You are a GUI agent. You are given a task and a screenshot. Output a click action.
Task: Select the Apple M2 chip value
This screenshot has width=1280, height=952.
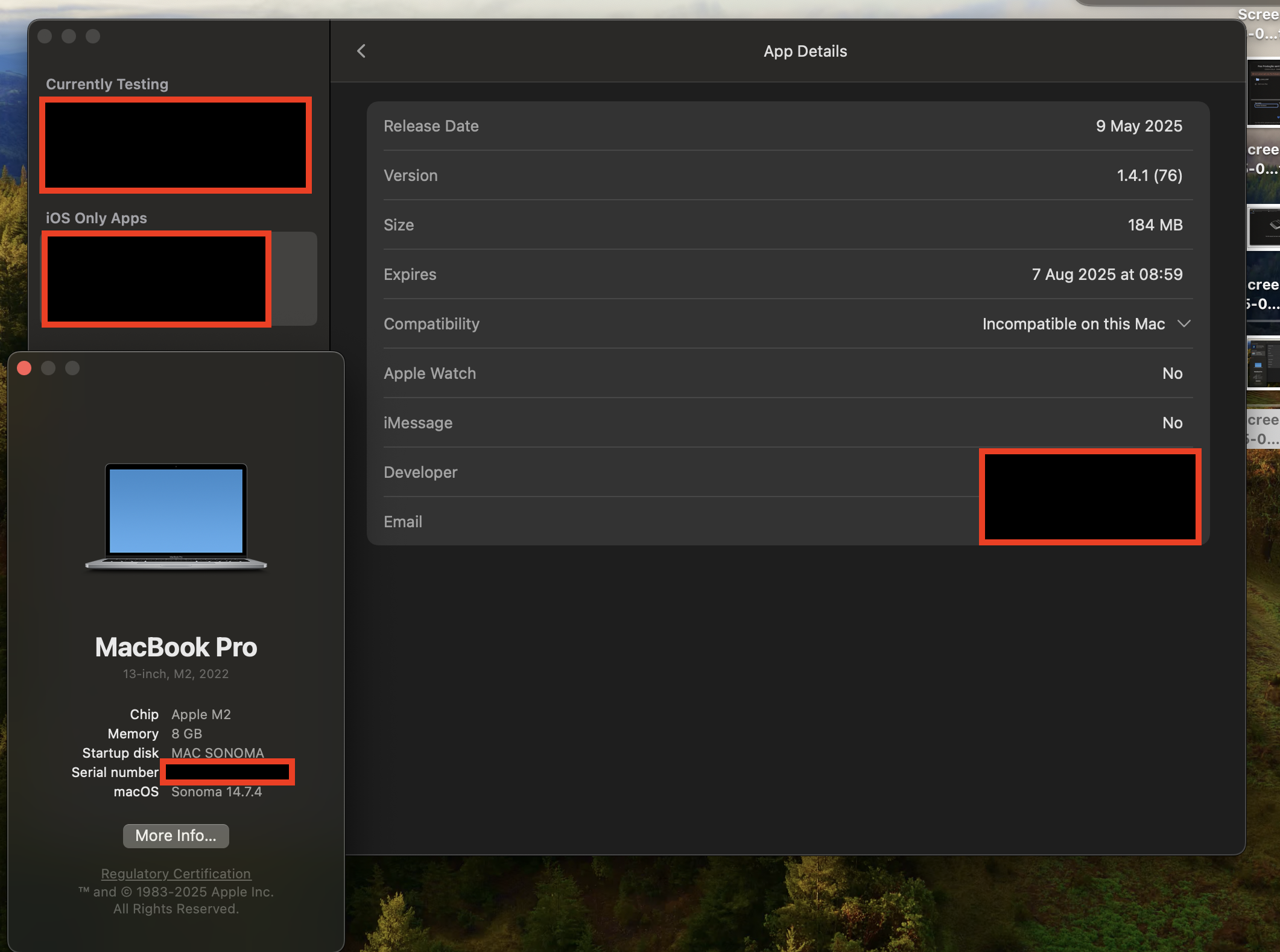click(x=201, y=714)
